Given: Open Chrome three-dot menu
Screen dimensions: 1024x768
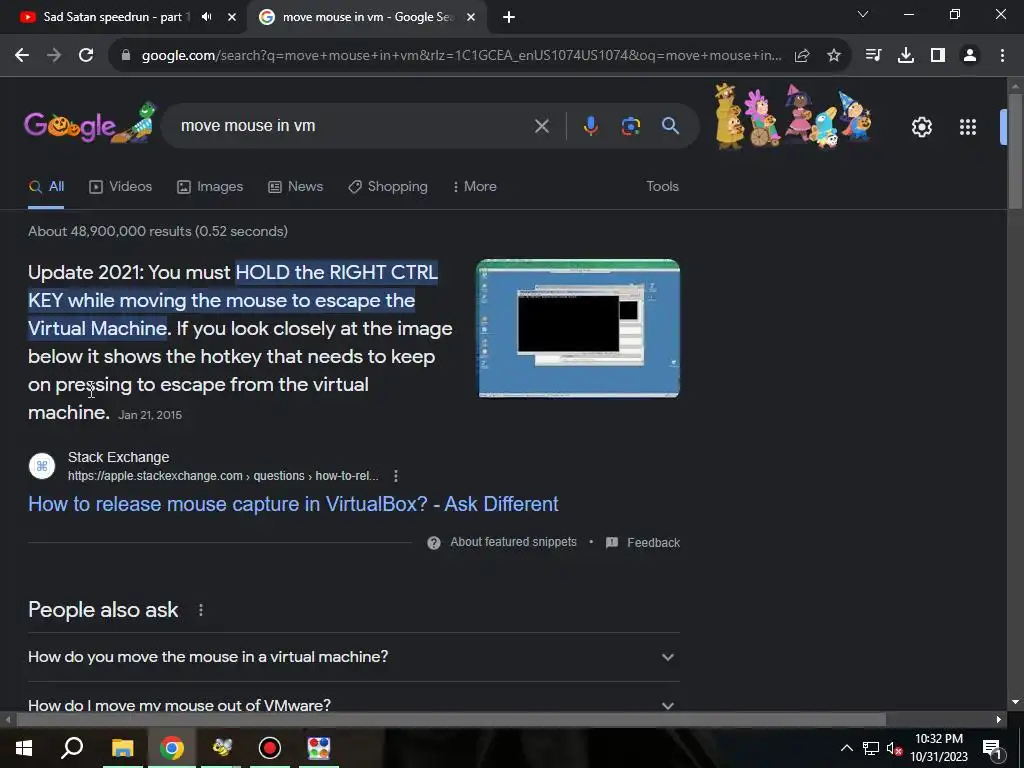Looking at the screenshot, I should [1002, 56].
